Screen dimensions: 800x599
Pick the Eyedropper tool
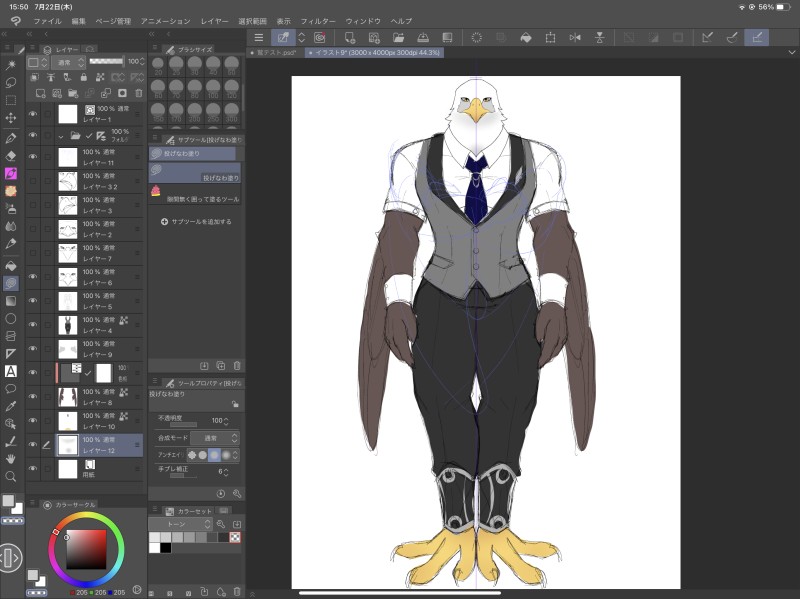[x=11, y=406]
